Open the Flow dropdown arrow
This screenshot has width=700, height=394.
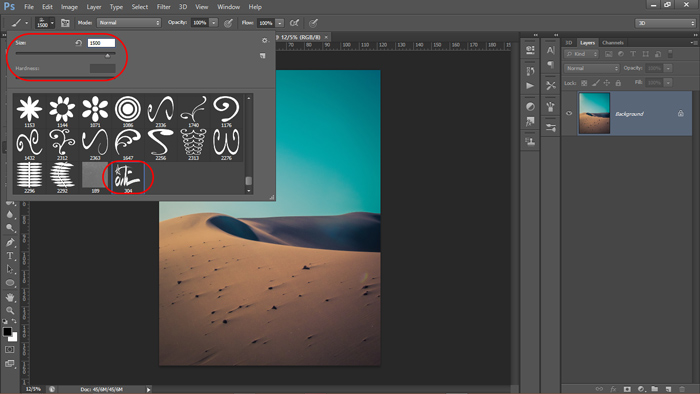[x=280, y=23]
